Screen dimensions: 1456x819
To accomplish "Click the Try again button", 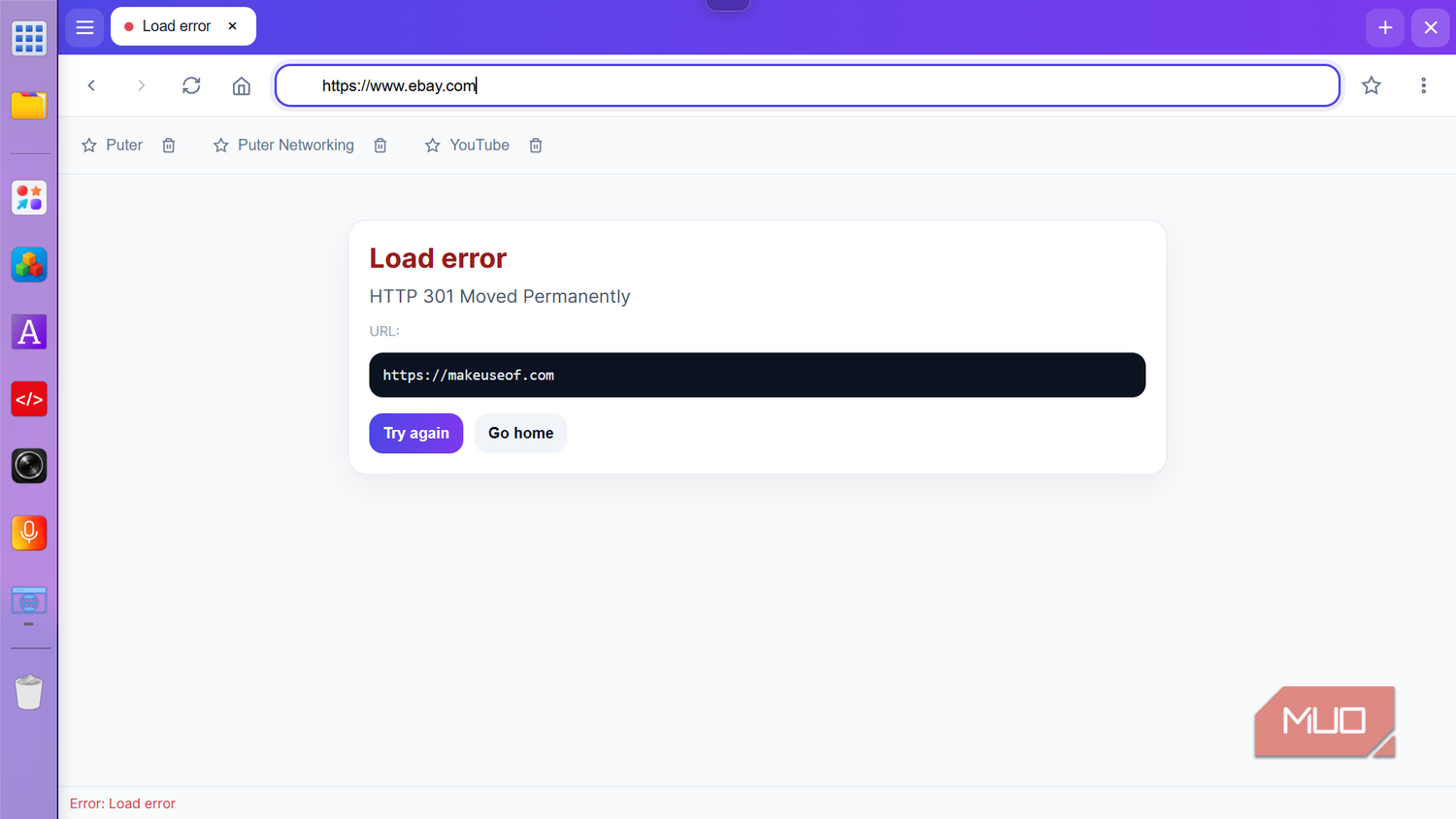I will [416, 433].
